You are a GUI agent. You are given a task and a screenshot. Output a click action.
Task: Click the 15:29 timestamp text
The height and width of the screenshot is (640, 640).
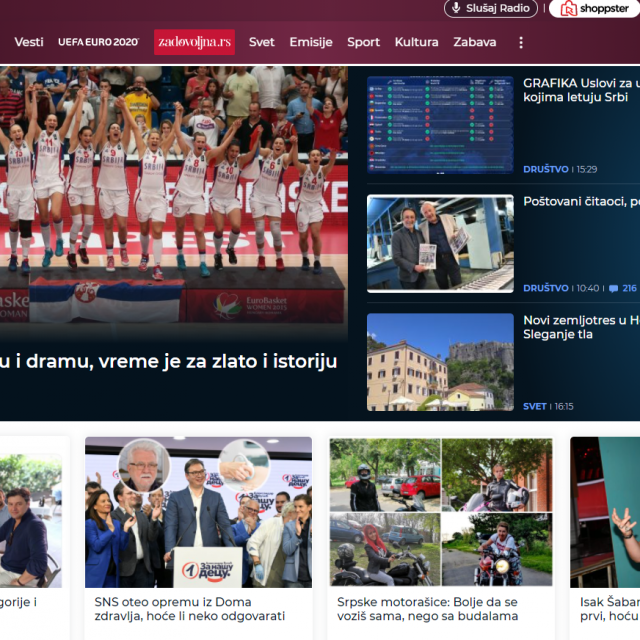[587, 169]
